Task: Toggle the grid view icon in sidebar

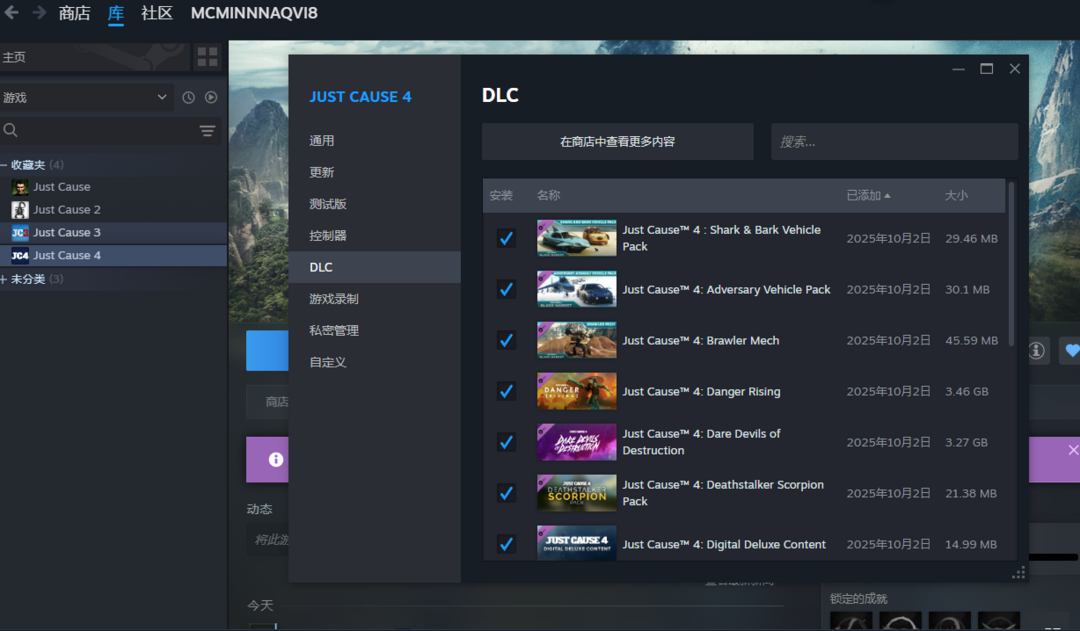Action: (x=207, y=57)
